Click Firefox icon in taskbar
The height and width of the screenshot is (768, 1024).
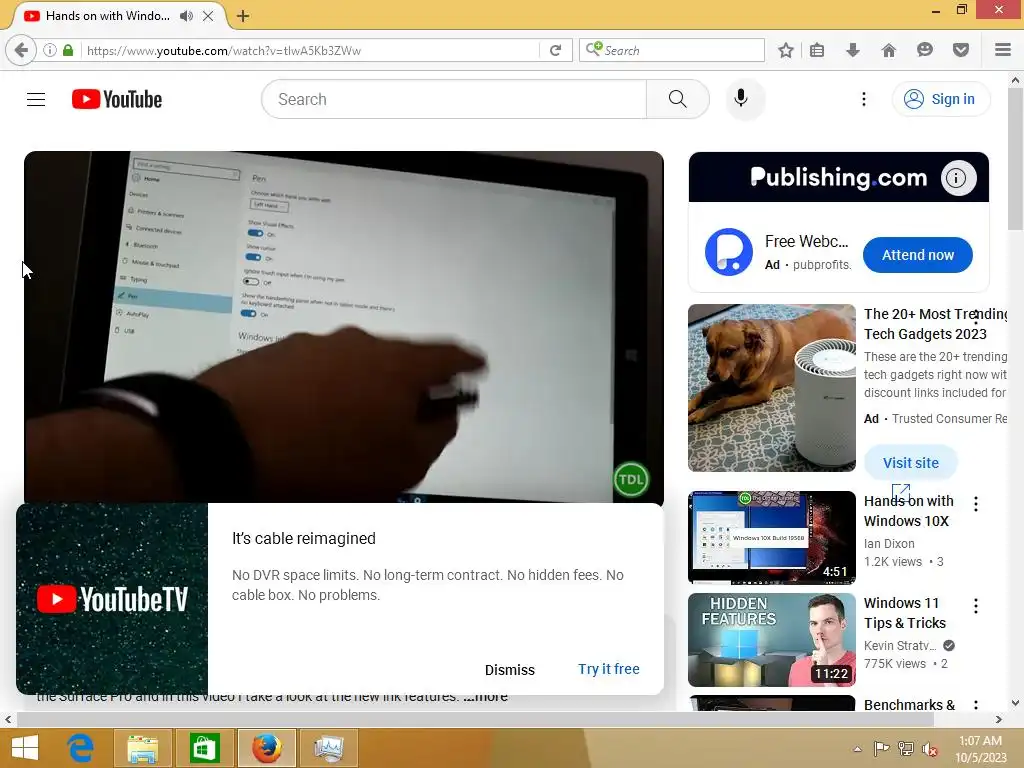[x=266, y=748]
